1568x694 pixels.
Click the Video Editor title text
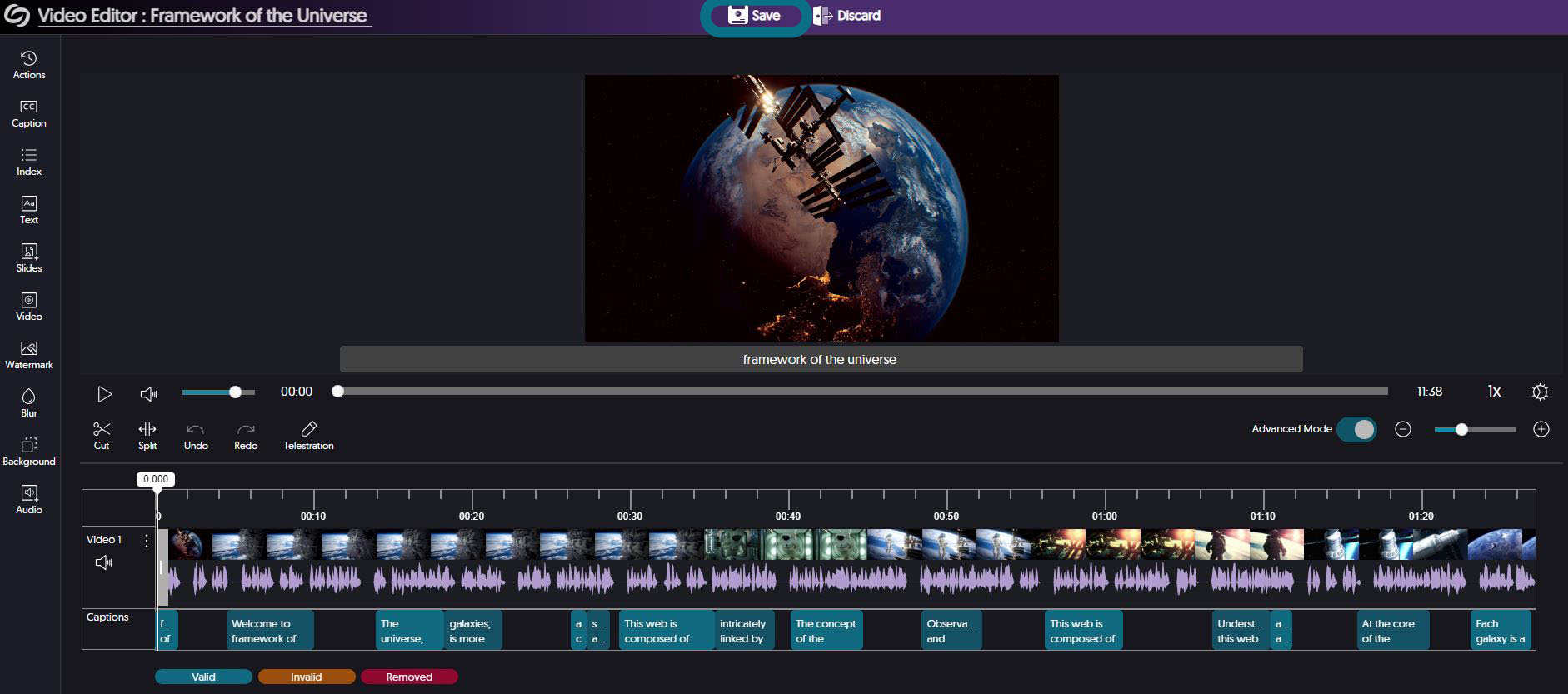pos(202,15)
